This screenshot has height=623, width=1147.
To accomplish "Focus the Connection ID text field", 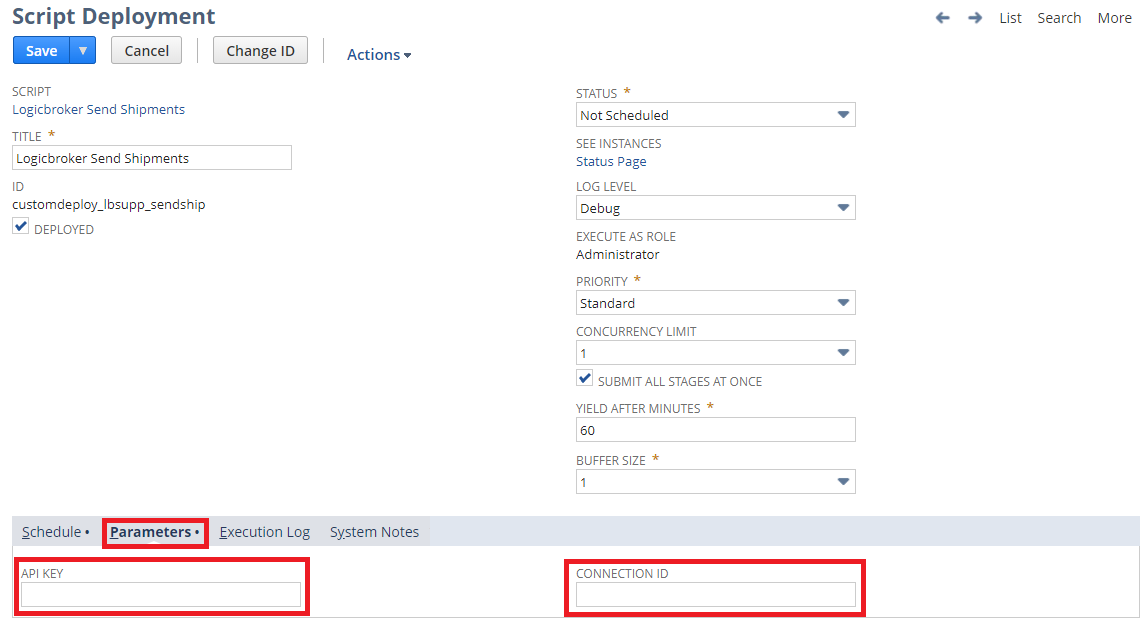I will point(715,595).
